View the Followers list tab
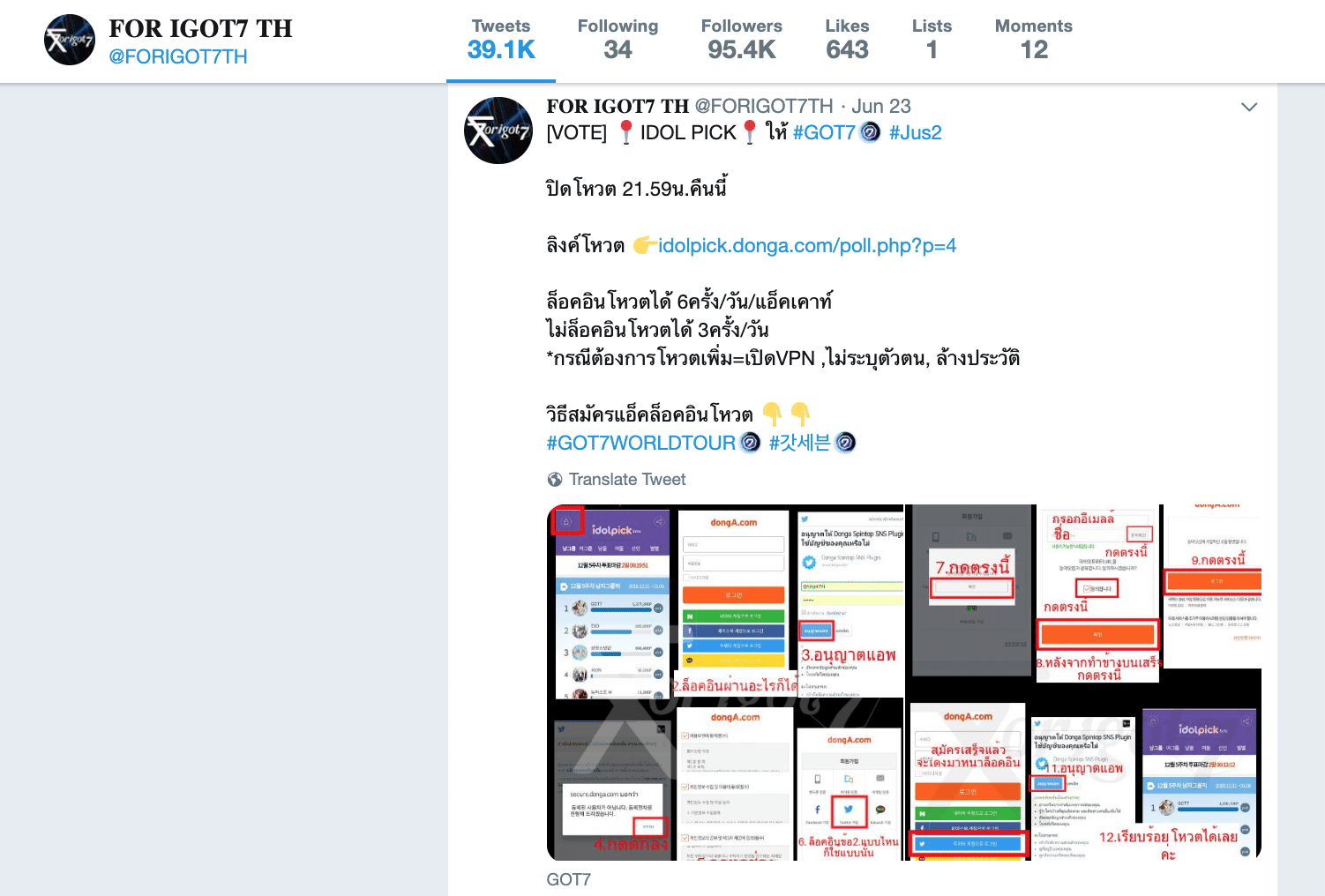 [x=741, y=40]
